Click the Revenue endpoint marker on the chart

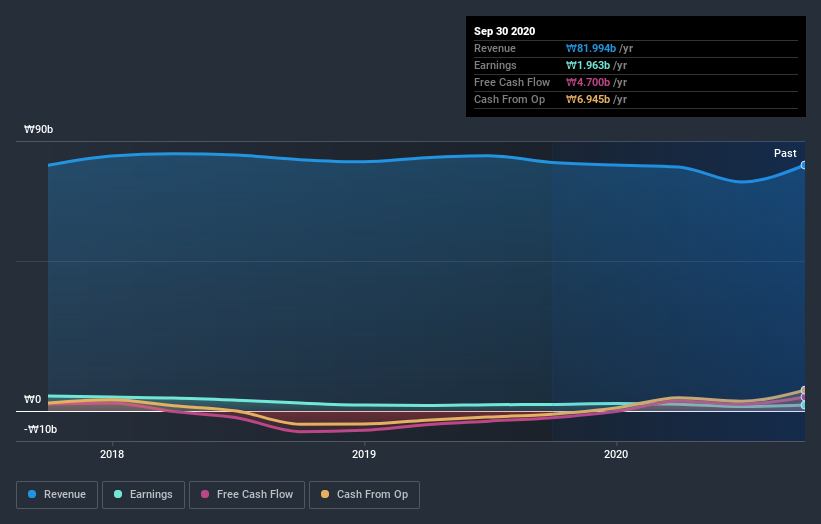(804, 165)
